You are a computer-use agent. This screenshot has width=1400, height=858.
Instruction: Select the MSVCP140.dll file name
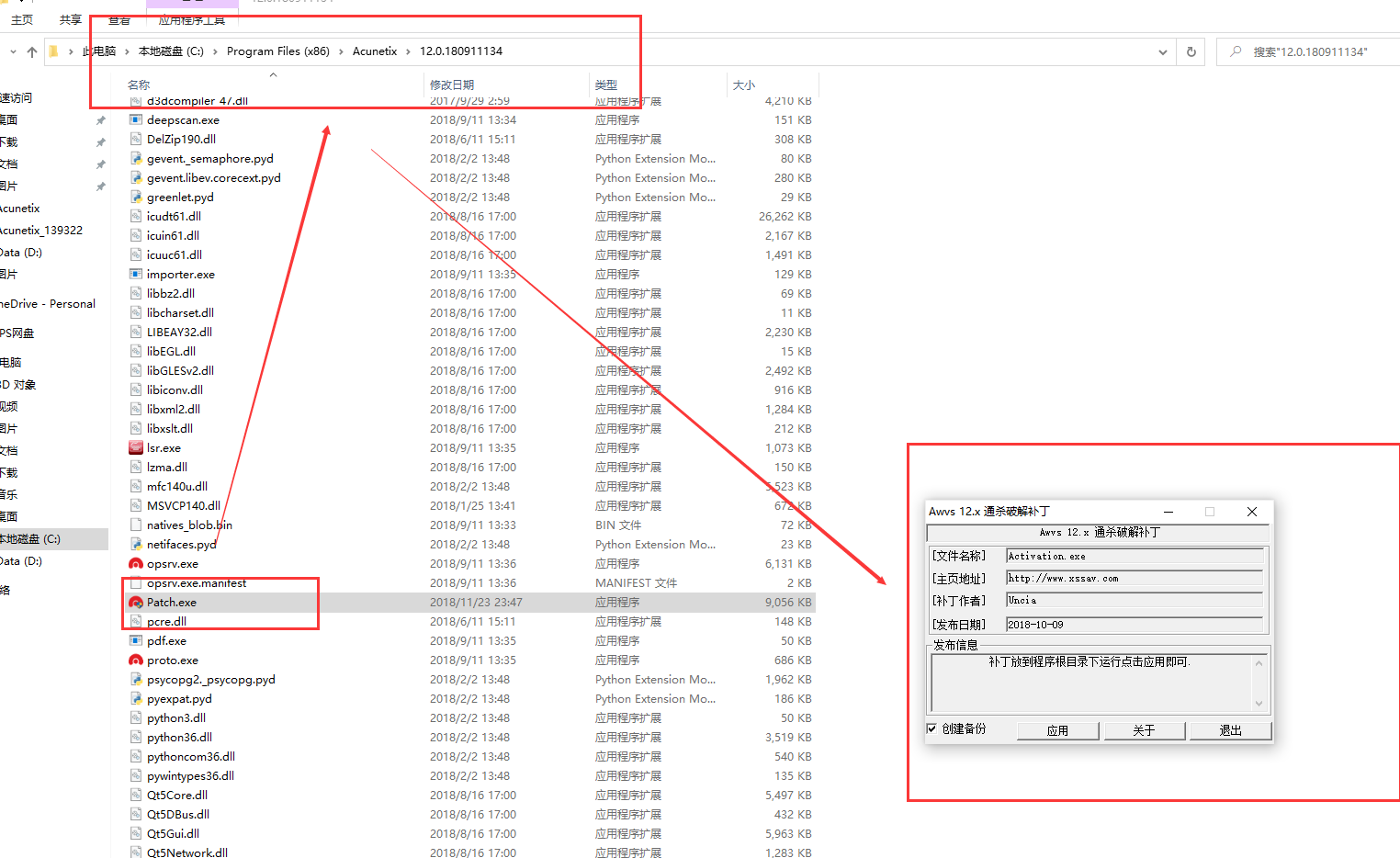(184, 506)
